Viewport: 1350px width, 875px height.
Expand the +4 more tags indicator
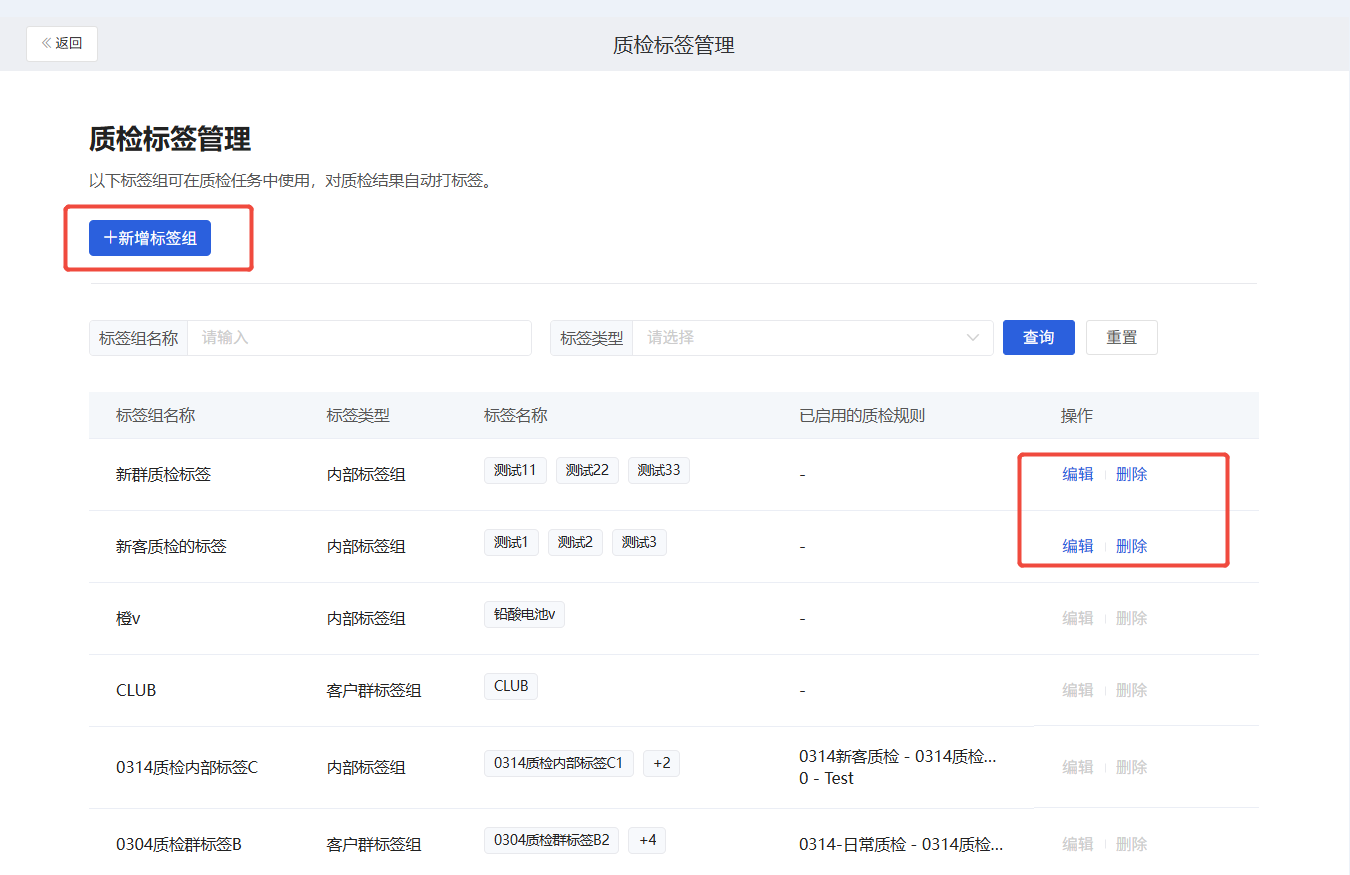[647, 840]
